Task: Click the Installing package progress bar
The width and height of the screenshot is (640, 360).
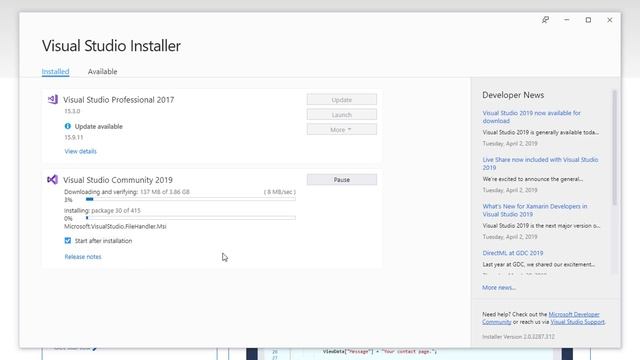Action: (191, 218)
